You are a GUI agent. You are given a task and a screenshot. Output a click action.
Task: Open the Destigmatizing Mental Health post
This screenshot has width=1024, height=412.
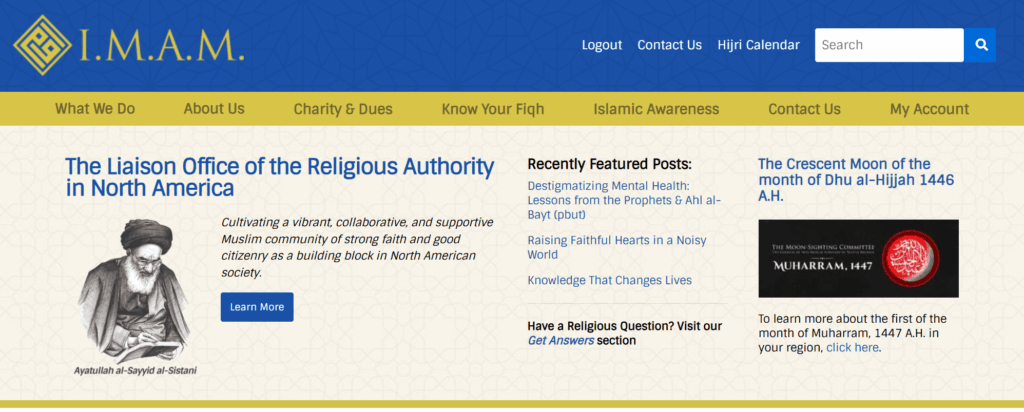click(x=624, y=200)
